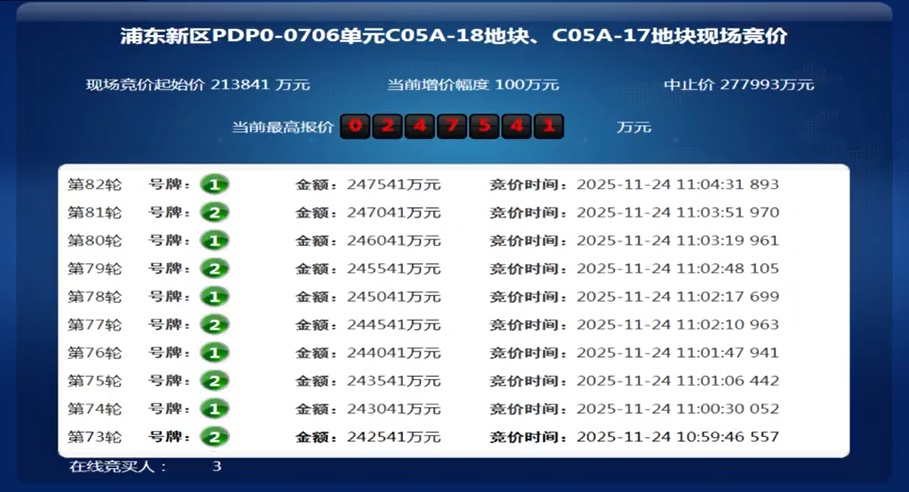This screenshot has width=909, height=492.
Task: Select the green paddle badge for round 75
Action: click(x=214, y=381)
